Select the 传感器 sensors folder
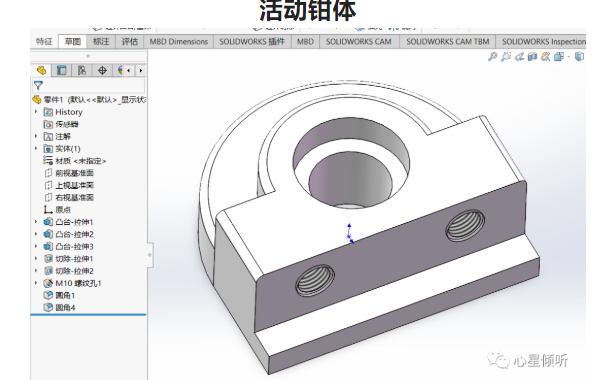Image resolution: width=595 pixels, height=380 pixels. coord(61,124)
